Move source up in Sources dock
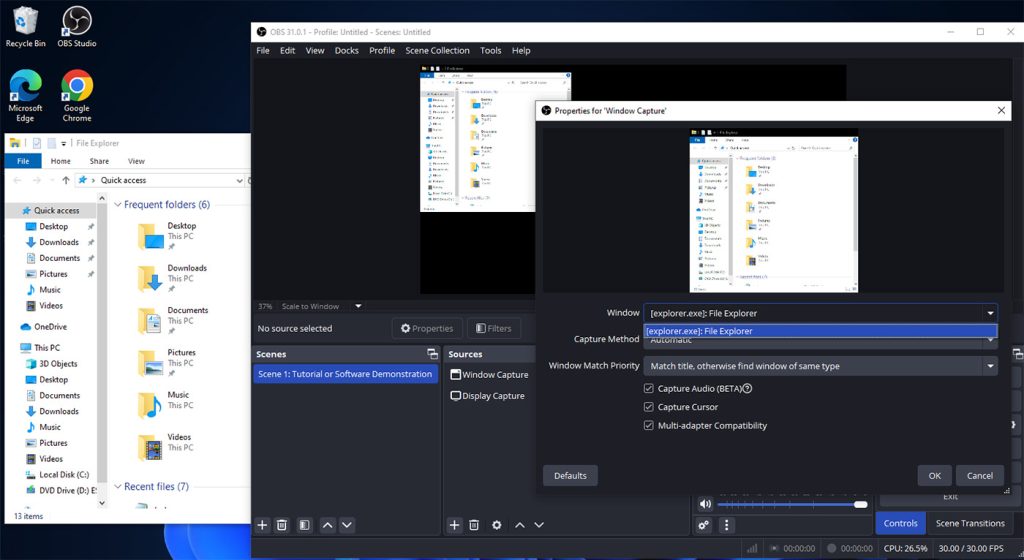The width and height of the screenshot is (1024, 560). coord(520,525)
